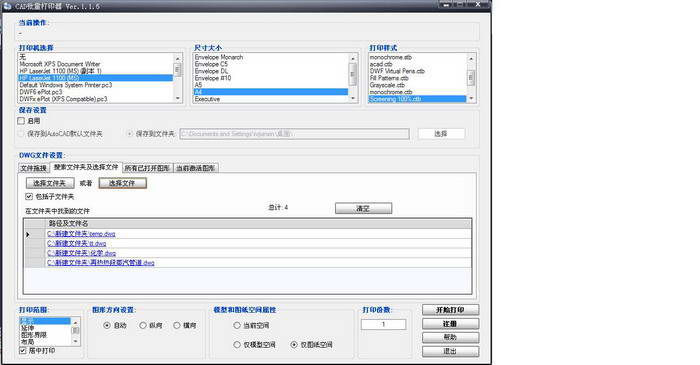Select the 横向 orientation radio button
The width and height of the screenshot is (700, 365).
pos(177,325)
